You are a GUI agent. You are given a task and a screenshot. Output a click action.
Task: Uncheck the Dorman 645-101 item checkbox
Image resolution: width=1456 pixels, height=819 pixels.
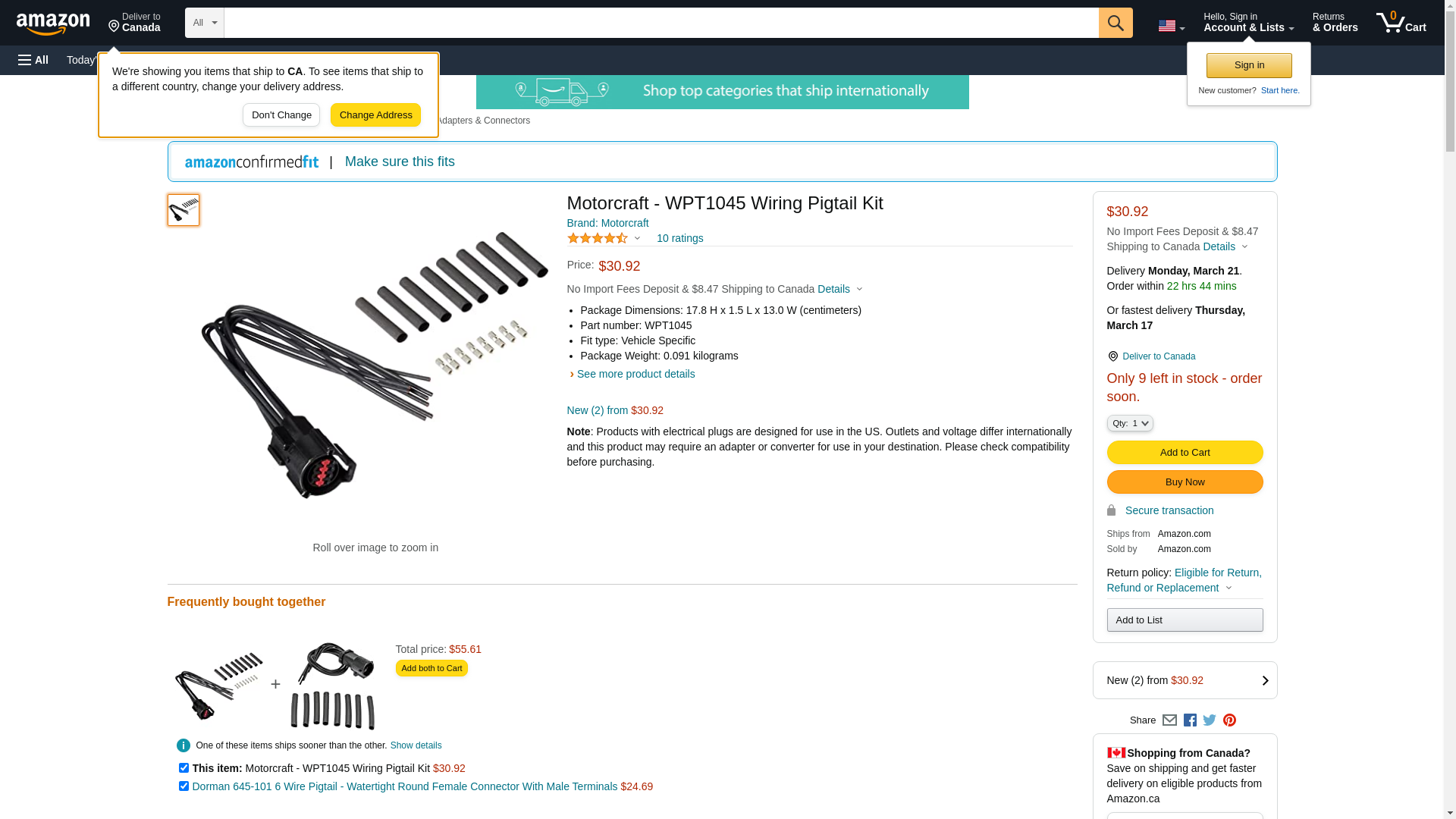click(184, 786)
